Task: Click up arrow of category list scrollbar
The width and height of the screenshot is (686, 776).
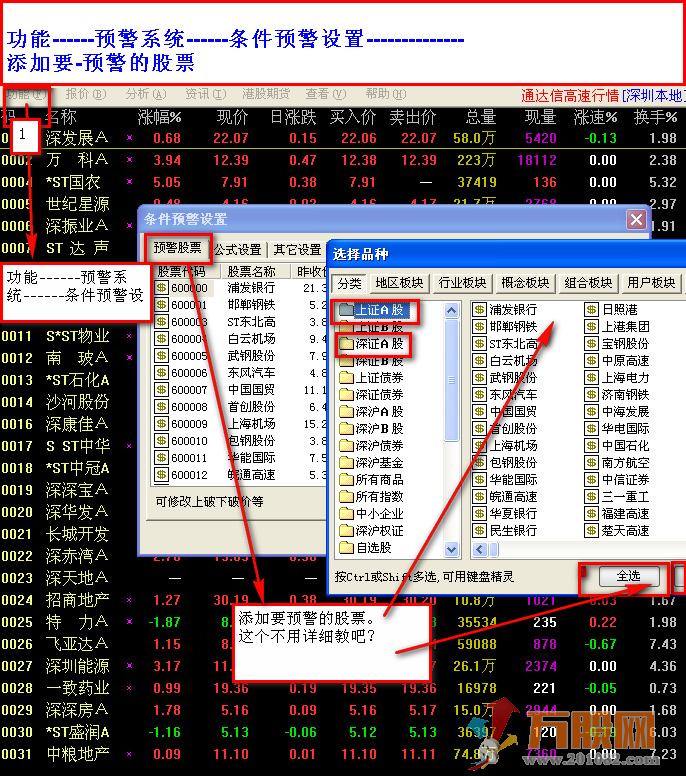Action: coord(451,310)
